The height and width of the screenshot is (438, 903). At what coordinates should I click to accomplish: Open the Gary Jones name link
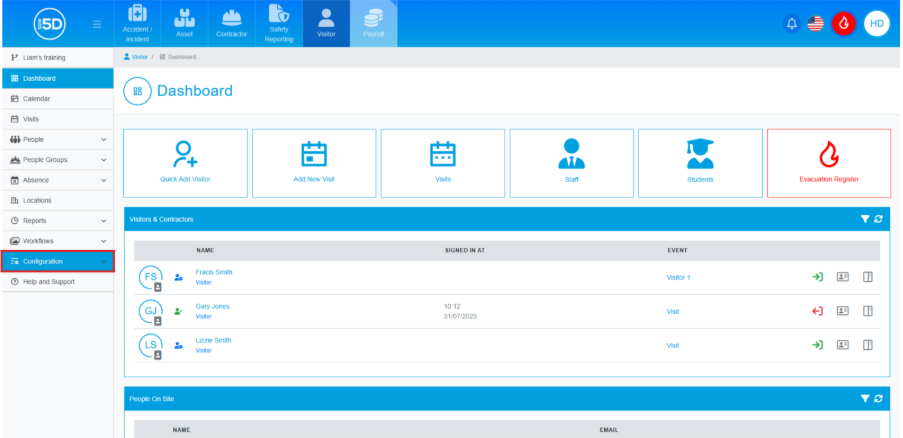pyautogui.click(x=213, y=306)
